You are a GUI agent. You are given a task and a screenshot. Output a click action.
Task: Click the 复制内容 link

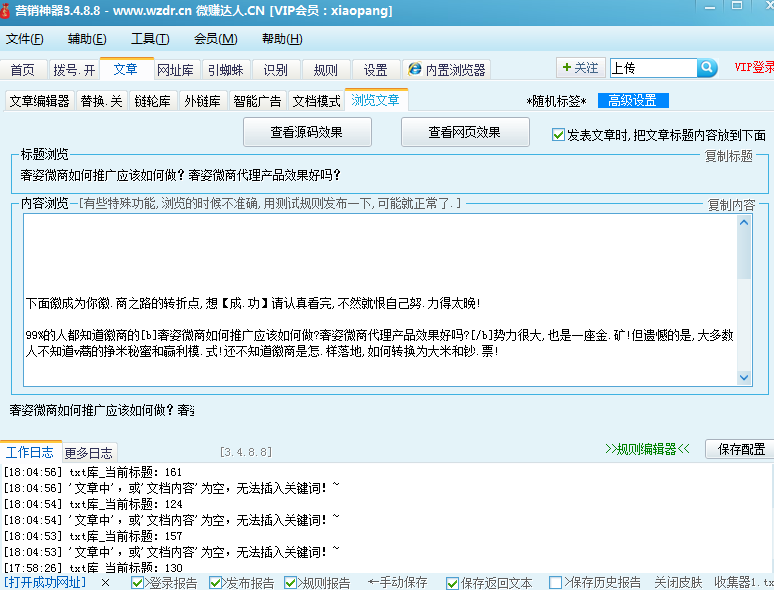click(731, 205)
